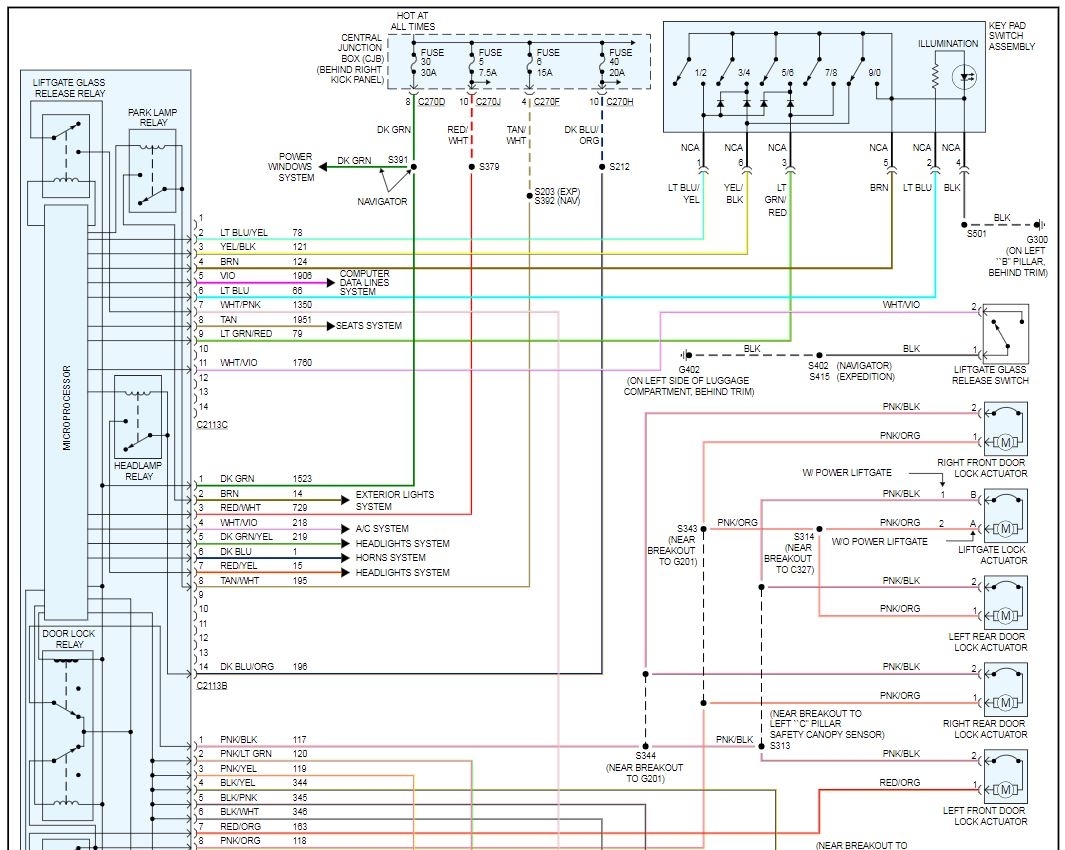Click the Park Lamp Relay symbol
The height and width of the screenshot is (850, 1065).
point(153,171)
